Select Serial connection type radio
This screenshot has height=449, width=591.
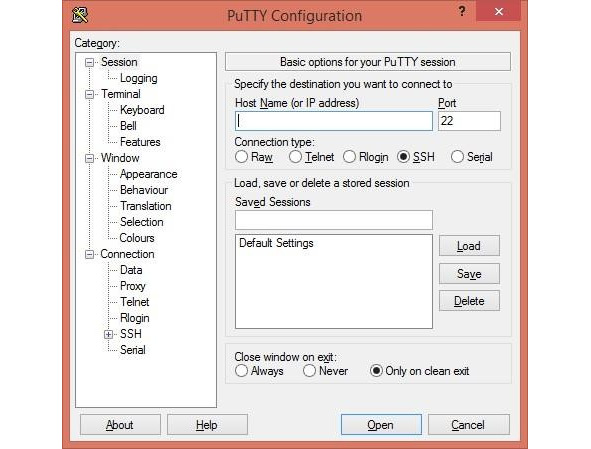(457, 157)
